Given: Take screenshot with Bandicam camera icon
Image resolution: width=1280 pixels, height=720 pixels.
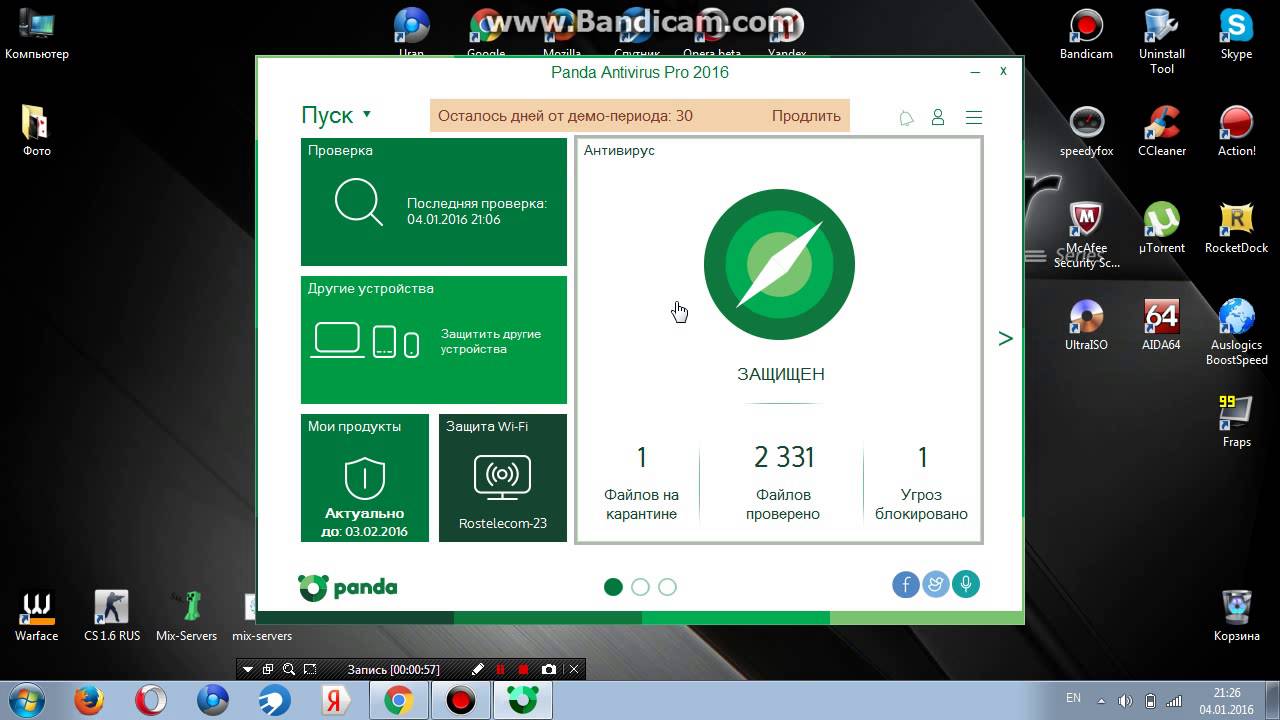Looking at the screenshot, I should click(x=548, y=669).
